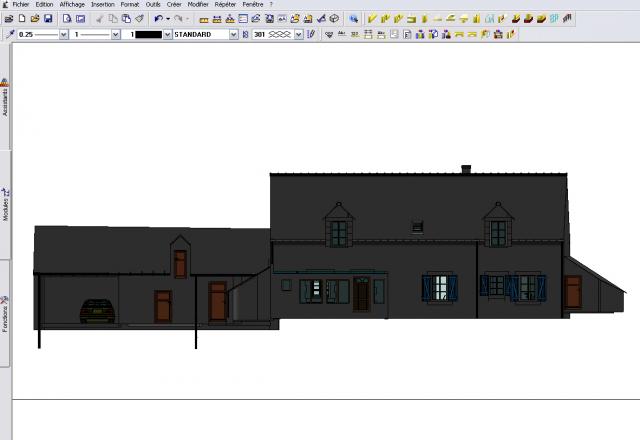Click the black color 1 swatch

(149, 35)
